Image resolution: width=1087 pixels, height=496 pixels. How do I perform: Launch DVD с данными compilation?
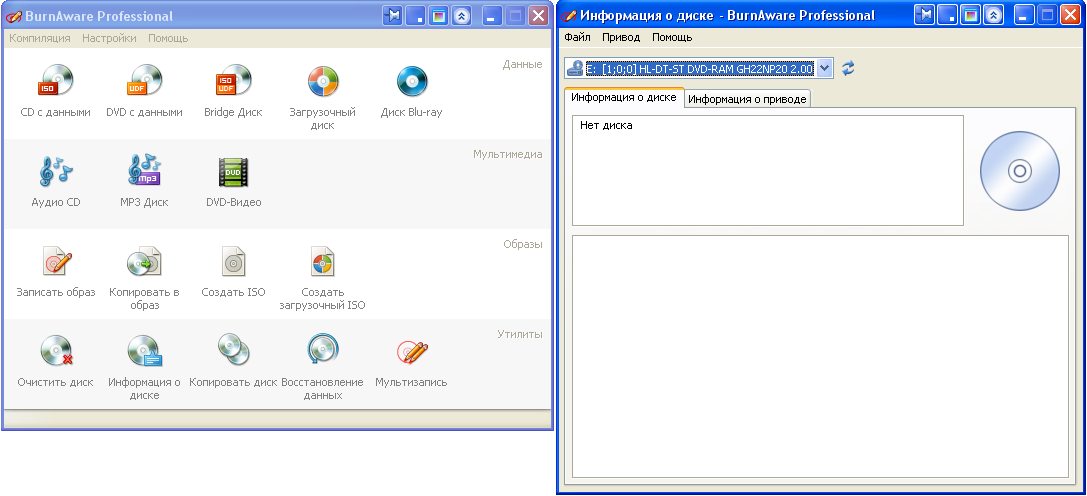(144, 80)
